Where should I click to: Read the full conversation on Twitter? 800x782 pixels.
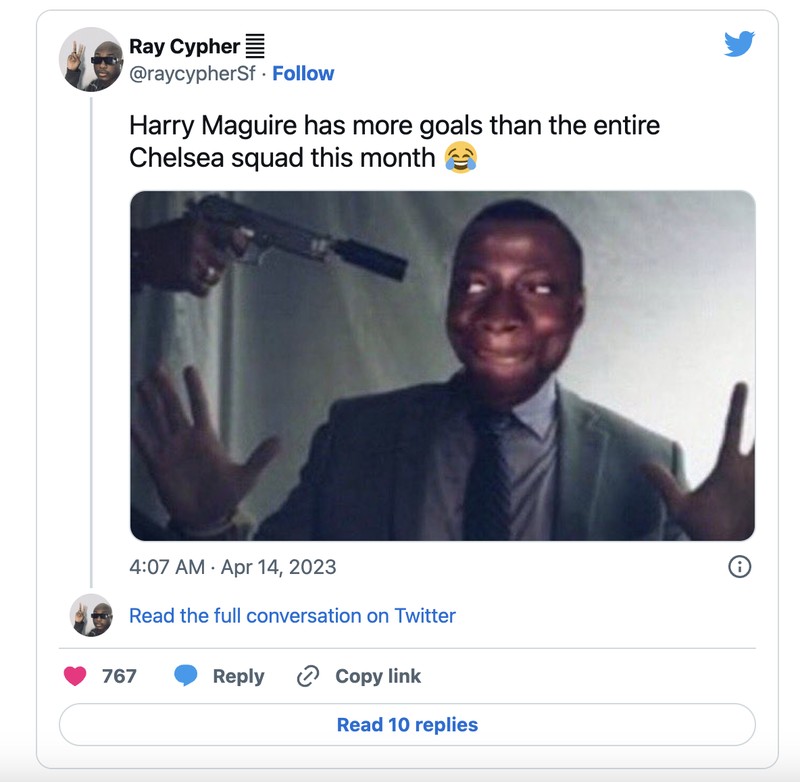[292, 615]
